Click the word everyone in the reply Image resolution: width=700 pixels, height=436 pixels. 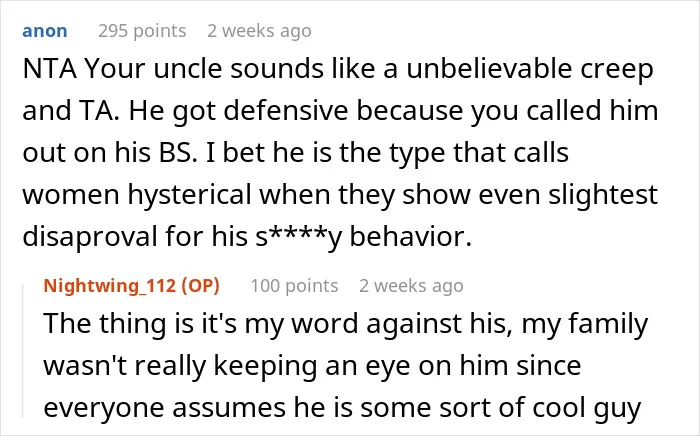click(104, 408)
